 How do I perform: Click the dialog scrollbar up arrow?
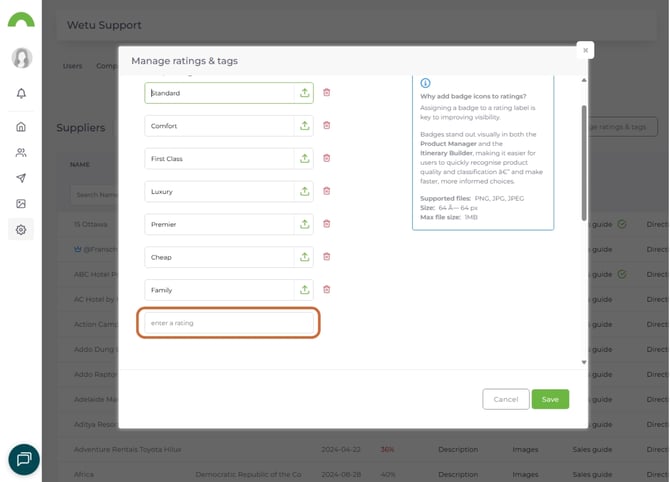(x=584, y=80)
